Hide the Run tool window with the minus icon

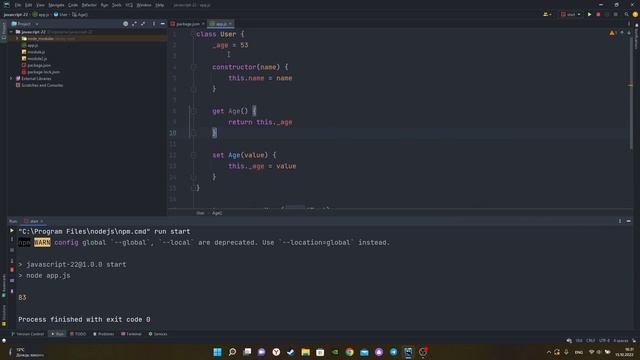[629, 221]
